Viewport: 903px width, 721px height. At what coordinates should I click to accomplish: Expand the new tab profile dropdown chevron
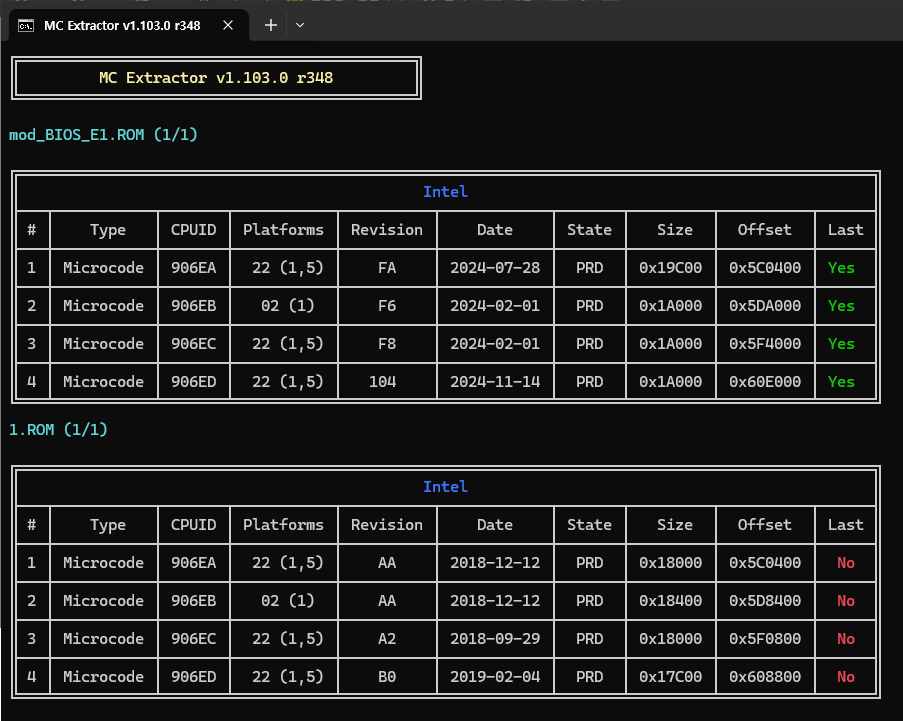(300, 25)
